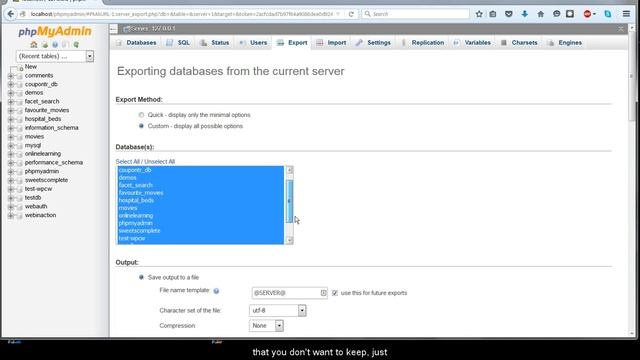This screenshot has height=360, width=640.
Task: Open Firefox hamburger menu
Action: (x=626, y=14)
